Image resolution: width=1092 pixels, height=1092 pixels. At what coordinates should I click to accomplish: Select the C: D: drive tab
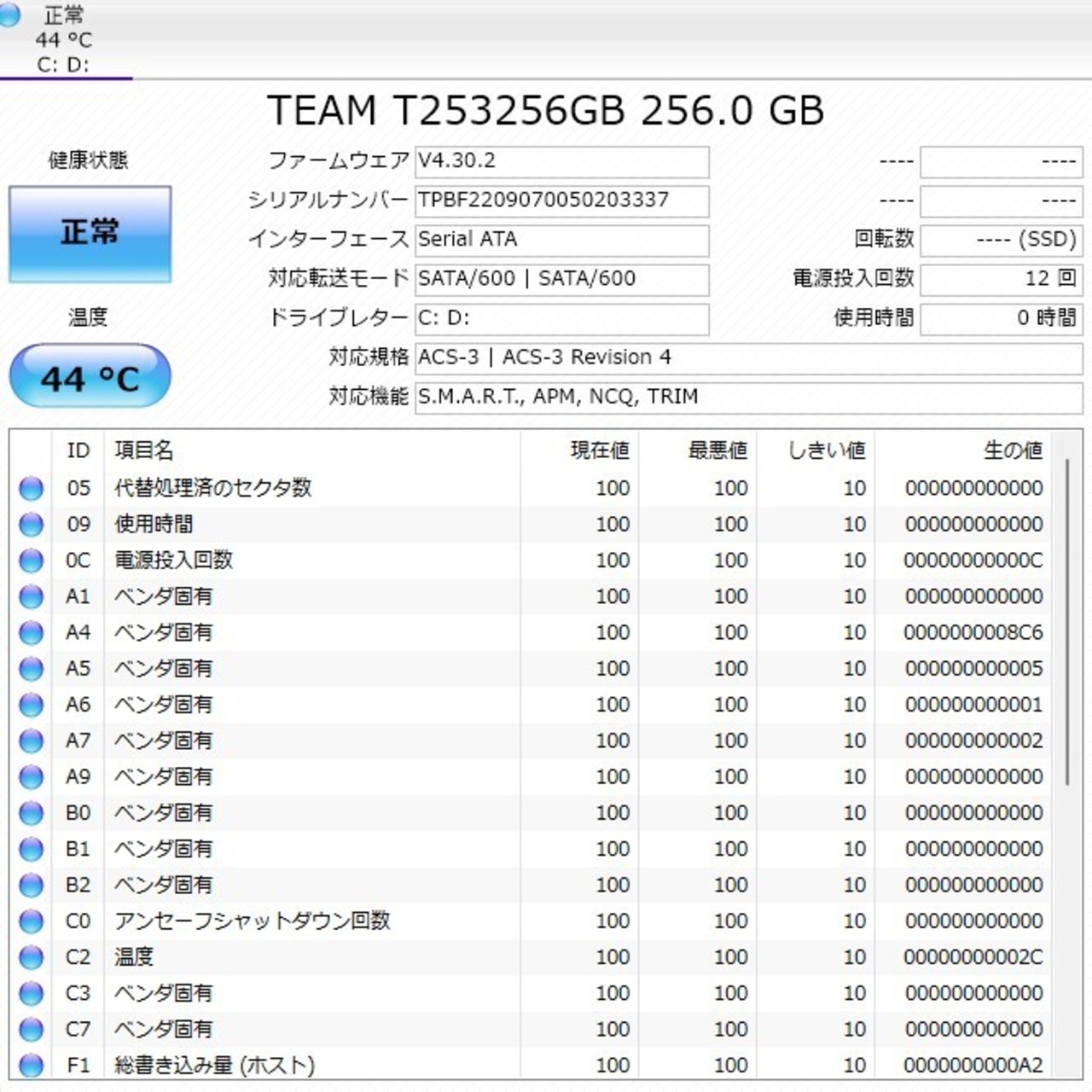point(64,39)
